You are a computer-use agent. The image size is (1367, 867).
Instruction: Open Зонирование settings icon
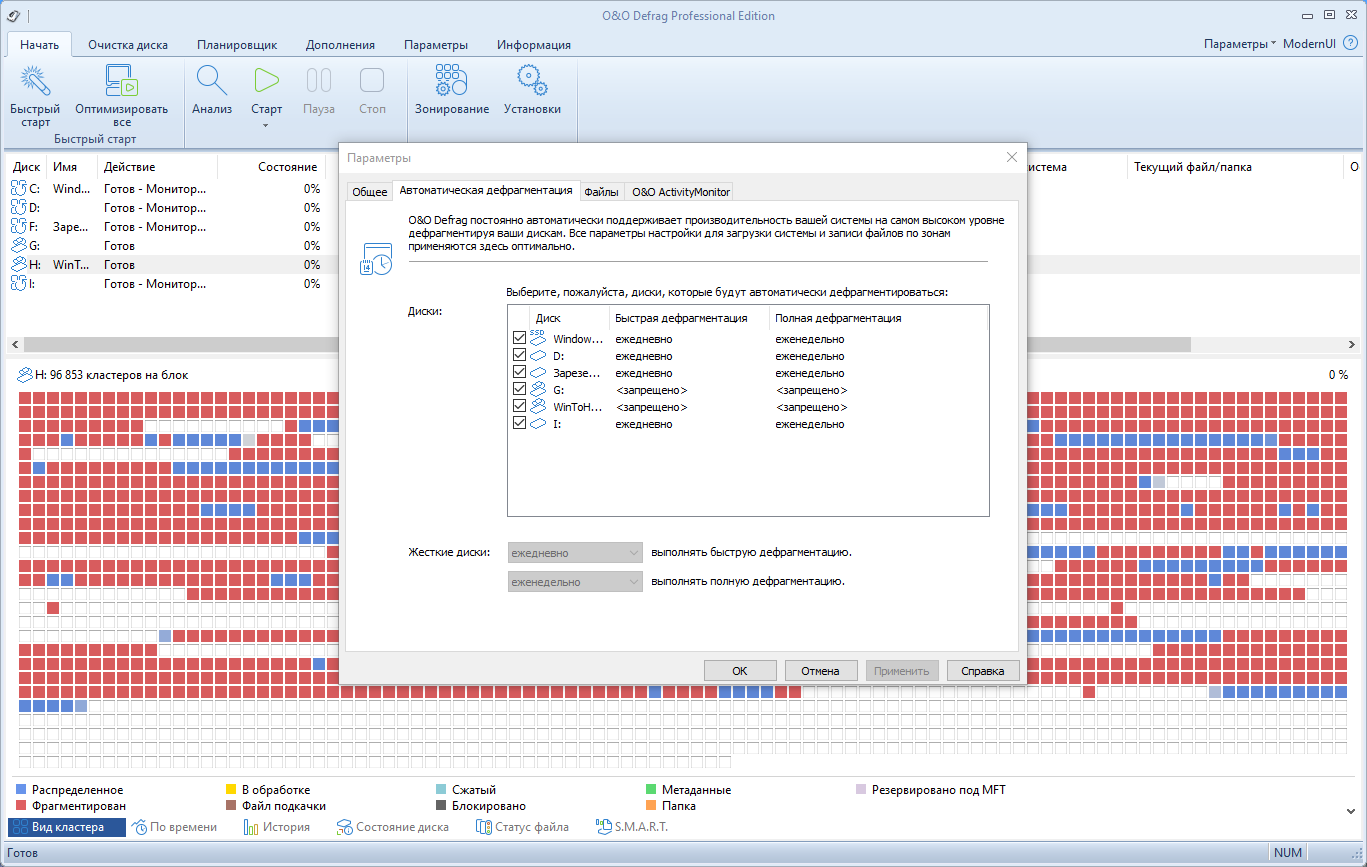[x=452, y=81]
